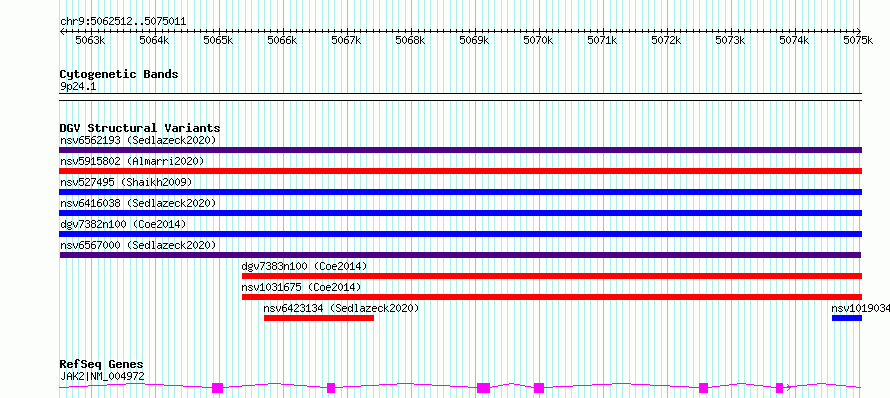Select the blue nsv527495 variant bar
The width and height of the screenshot is (890, 398).
coord(460,192)
